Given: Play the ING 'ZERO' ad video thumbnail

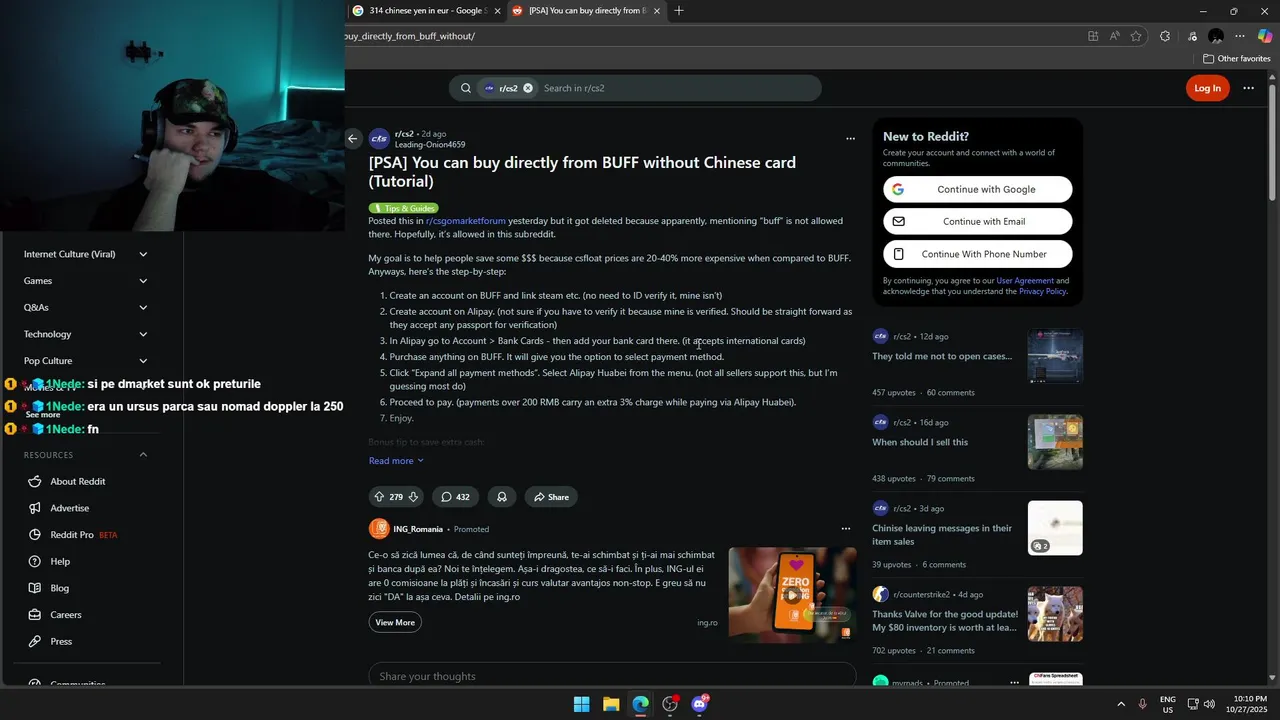Looking at the screenshot, I should (792, 594).
